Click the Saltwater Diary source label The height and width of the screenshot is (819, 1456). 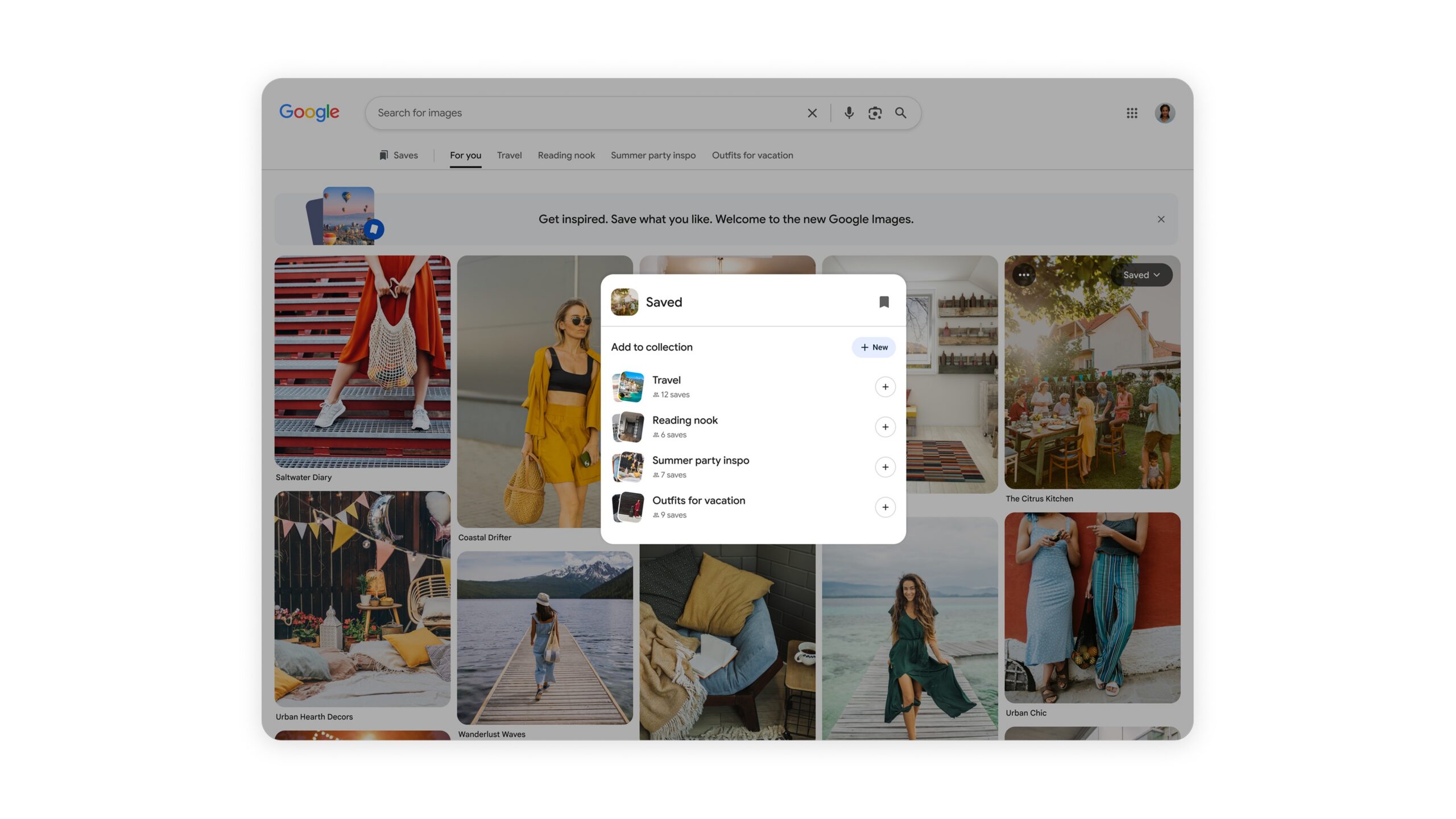click(304, 477)
